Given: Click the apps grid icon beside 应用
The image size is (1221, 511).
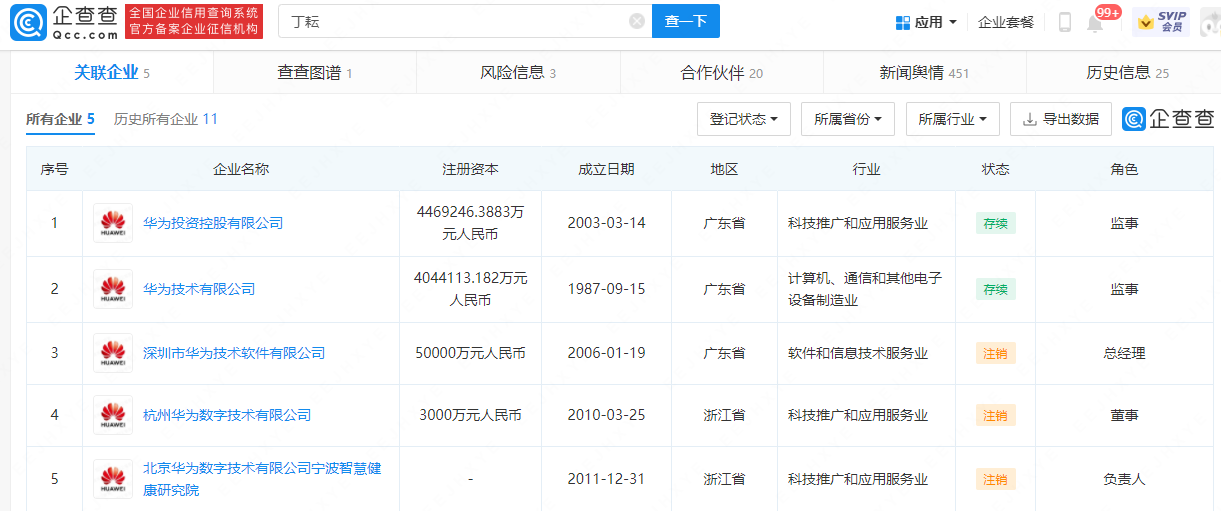Looking at the screenshot, I should pyautogui.click(x=903, y=22).
